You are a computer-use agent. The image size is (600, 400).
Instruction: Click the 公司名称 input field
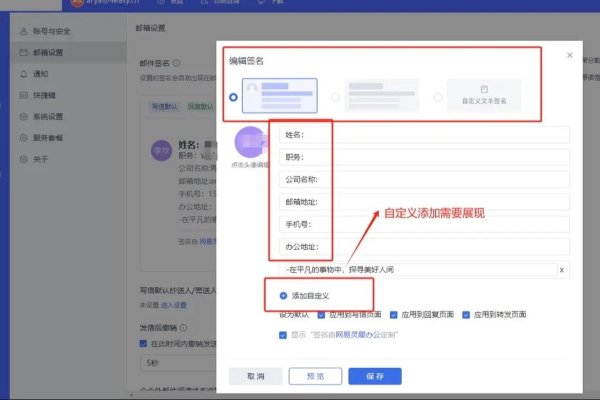pos(424,180)
